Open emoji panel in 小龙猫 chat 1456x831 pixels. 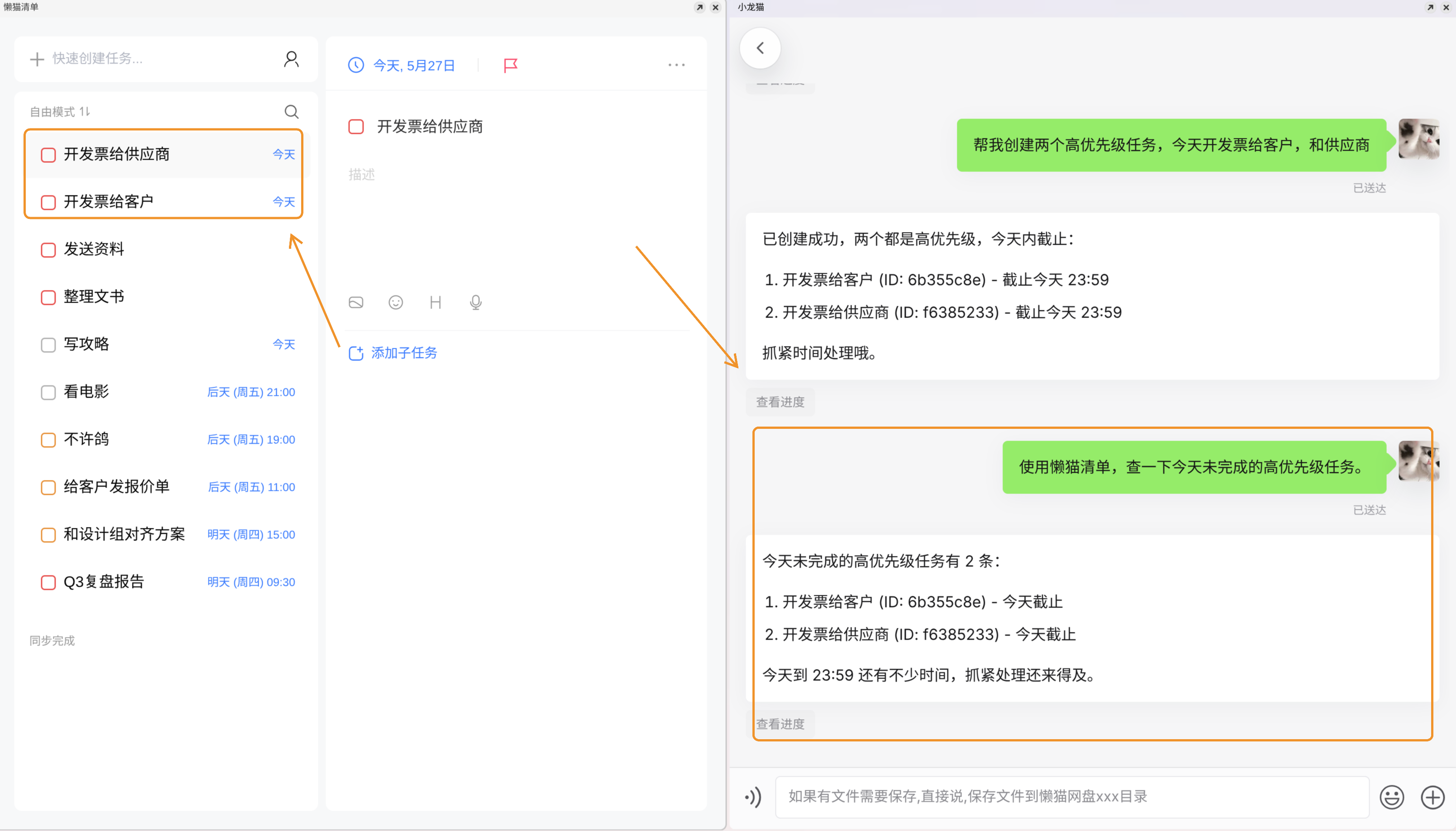click(x=1391, y=797)
